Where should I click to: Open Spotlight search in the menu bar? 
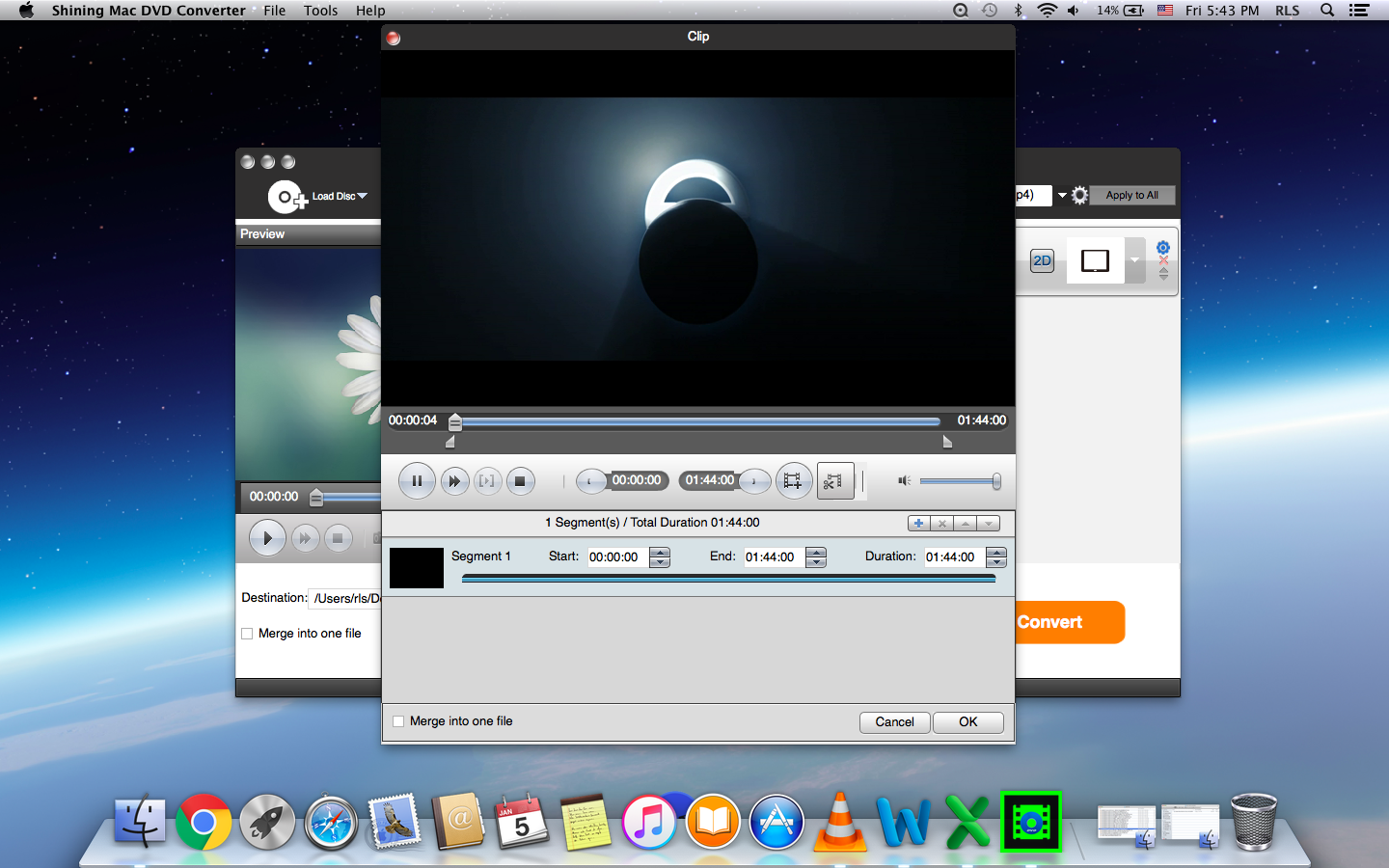pos(1327,11)
